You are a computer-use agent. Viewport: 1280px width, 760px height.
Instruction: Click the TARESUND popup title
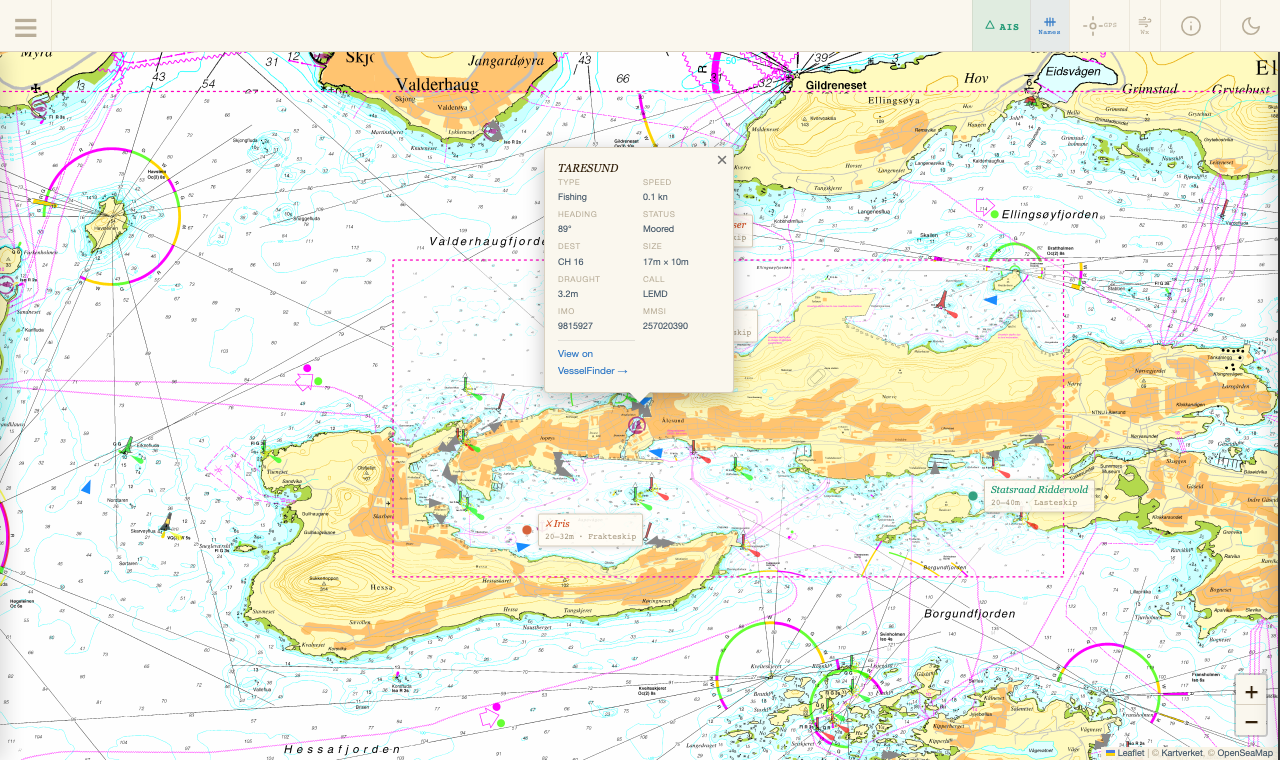coord(588,168)
